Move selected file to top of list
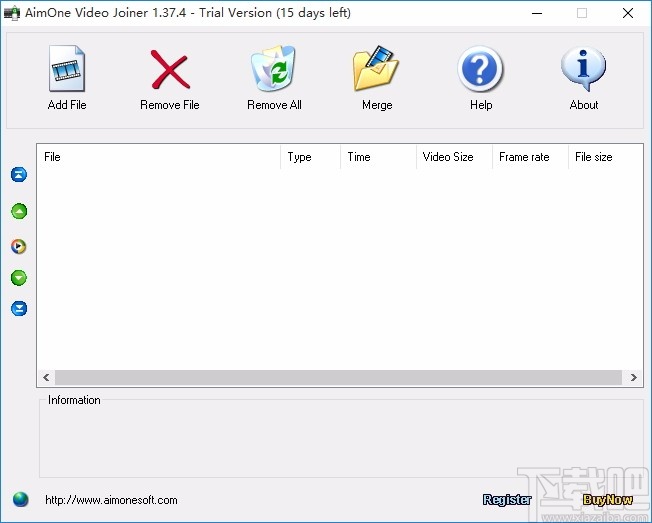Image resolution: width=652 pixels, height=523 pixels. click(x=19, y=175)
